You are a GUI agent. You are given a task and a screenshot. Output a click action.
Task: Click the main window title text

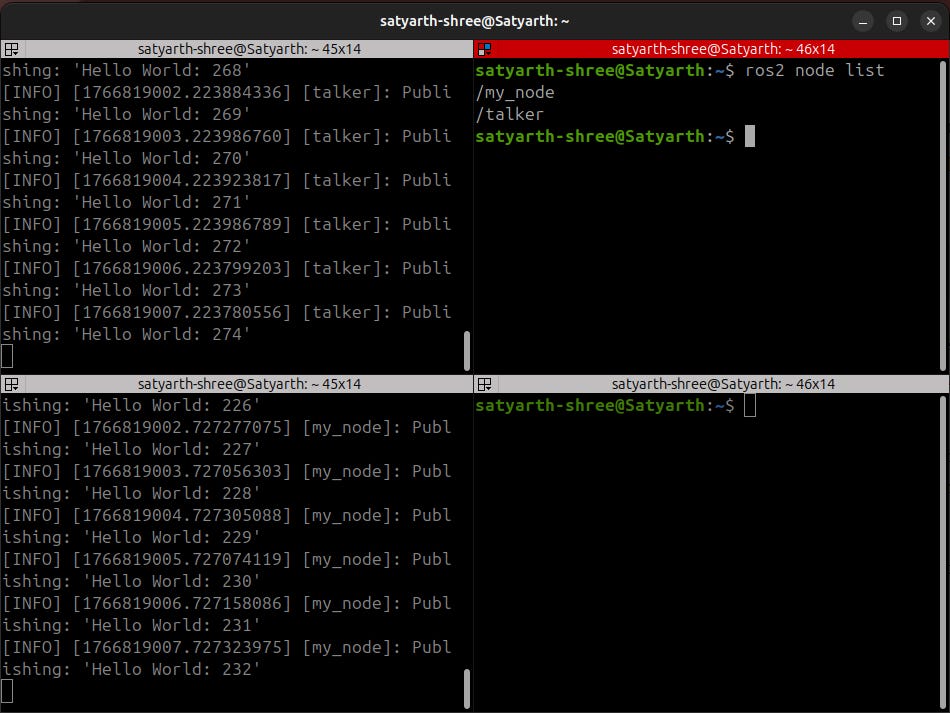tap(474, 21)
